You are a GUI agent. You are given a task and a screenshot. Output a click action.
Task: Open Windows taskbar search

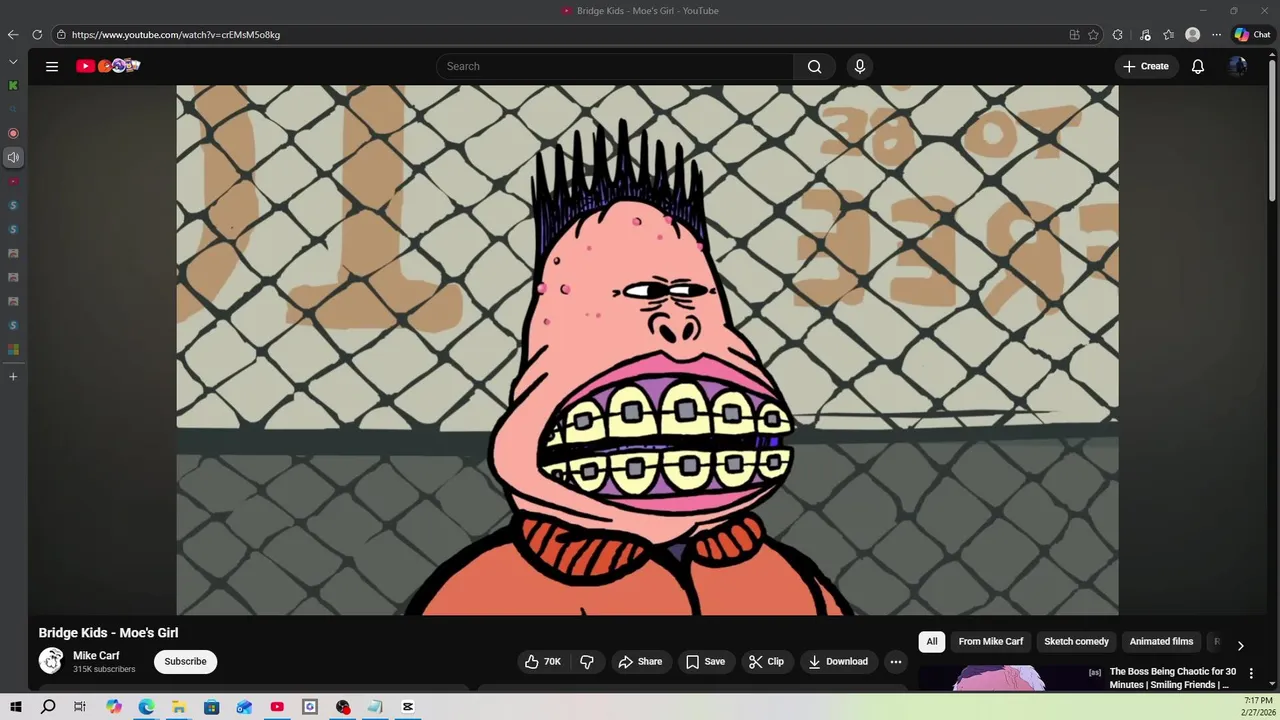click(48, 707)
